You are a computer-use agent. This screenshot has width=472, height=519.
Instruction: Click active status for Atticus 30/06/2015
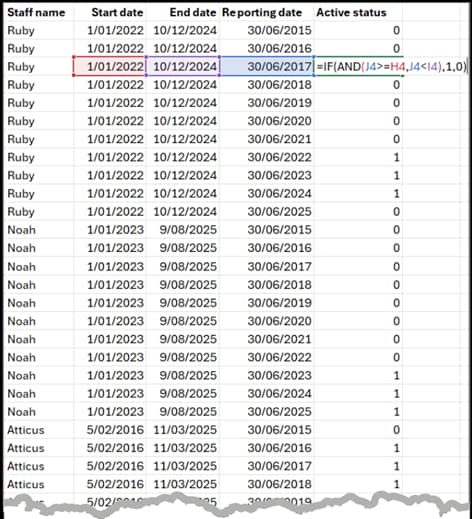(358, 430)
